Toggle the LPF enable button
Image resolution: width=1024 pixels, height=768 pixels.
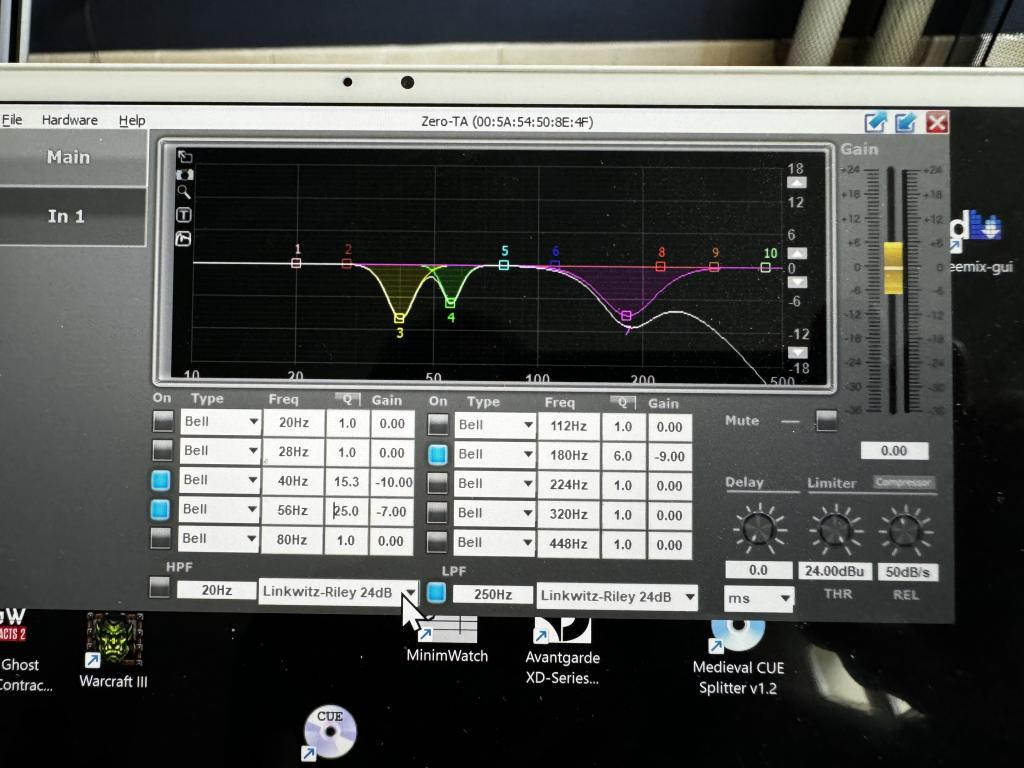click(x=436, y=593)
